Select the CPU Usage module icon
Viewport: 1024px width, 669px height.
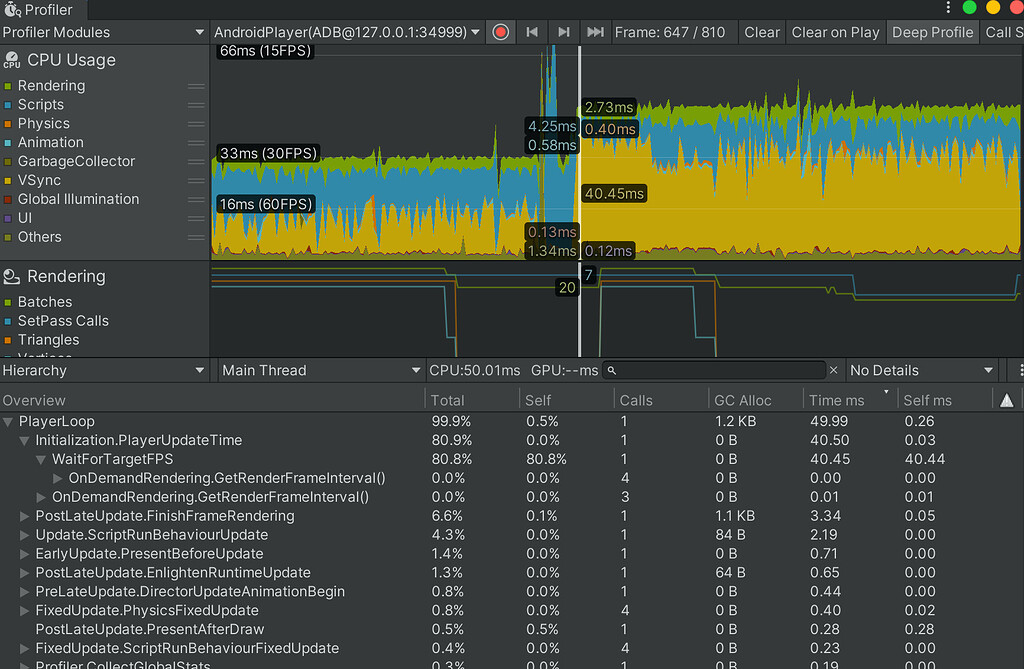coord(11,60)
